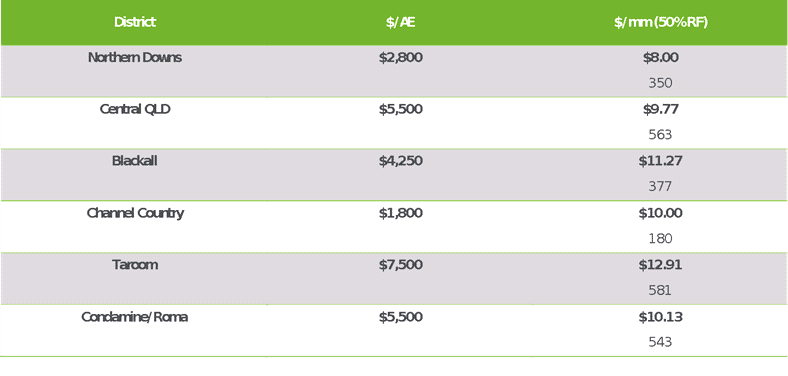Click the $2,800 value for Northern Downs
Image resolution: width=788 pixels, height=376 pixels.
401,57
